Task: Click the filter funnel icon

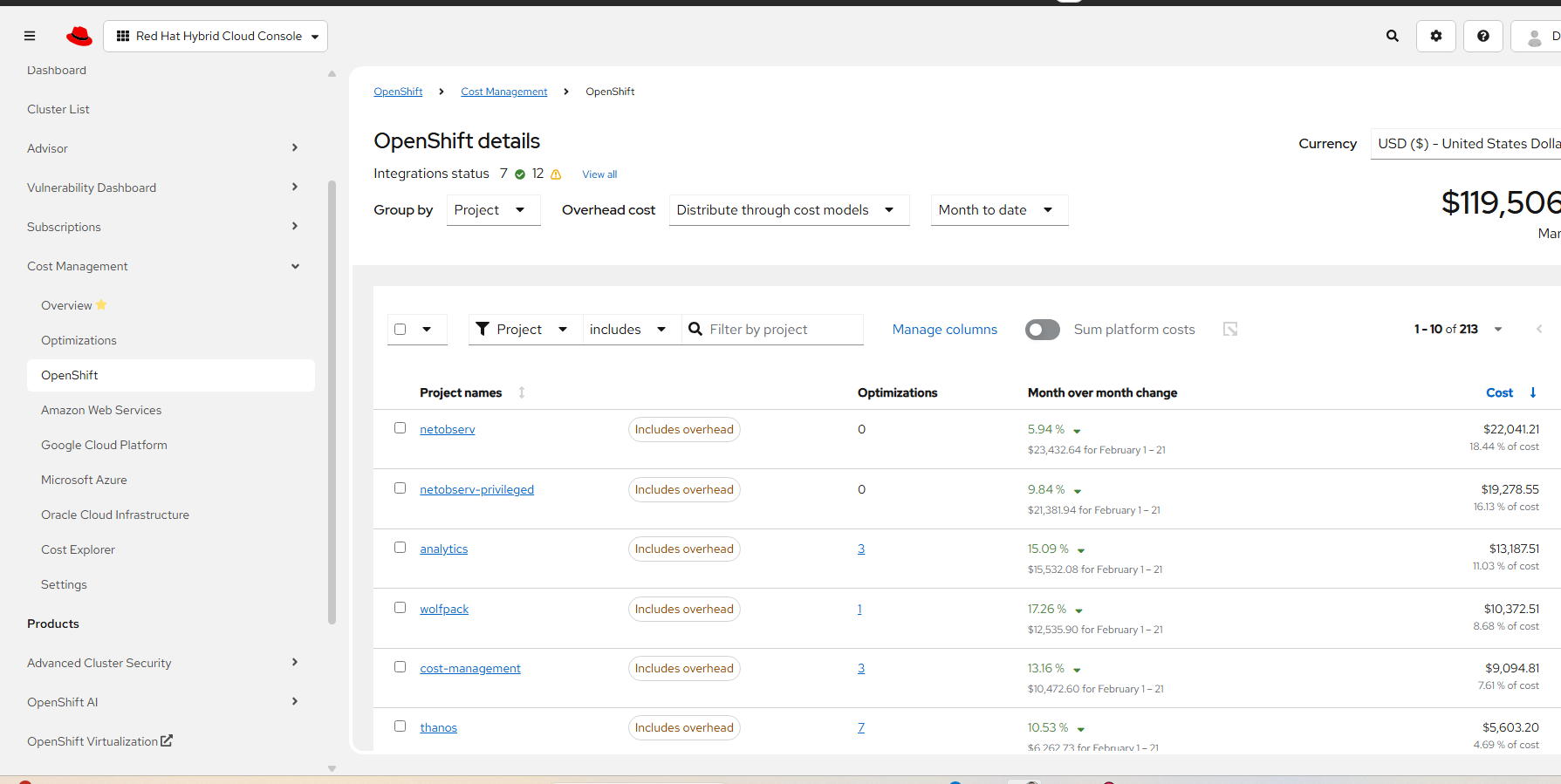Action: point(483,329)
